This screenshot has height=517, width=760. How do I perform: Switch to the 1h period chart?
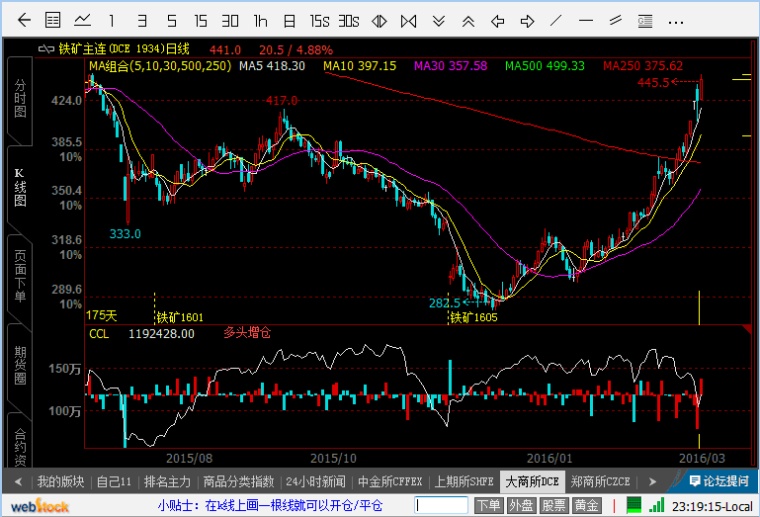point(260,20)
